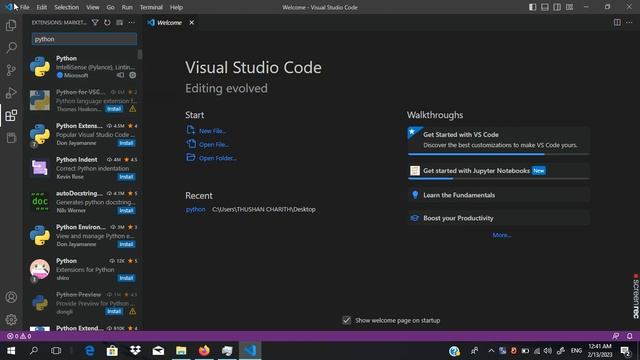Install Python Environment Manager extension
The width and height of the screenshot is (640, 360).
pyautogui.click(x=126, y=244)
